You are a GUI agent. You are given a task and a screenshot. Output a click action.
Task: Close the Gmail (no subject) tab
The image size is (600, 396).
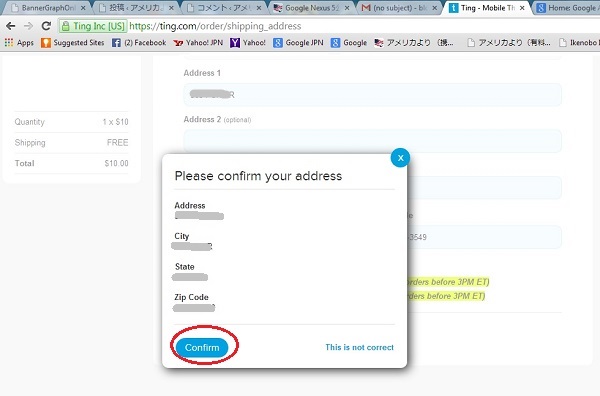435,8
